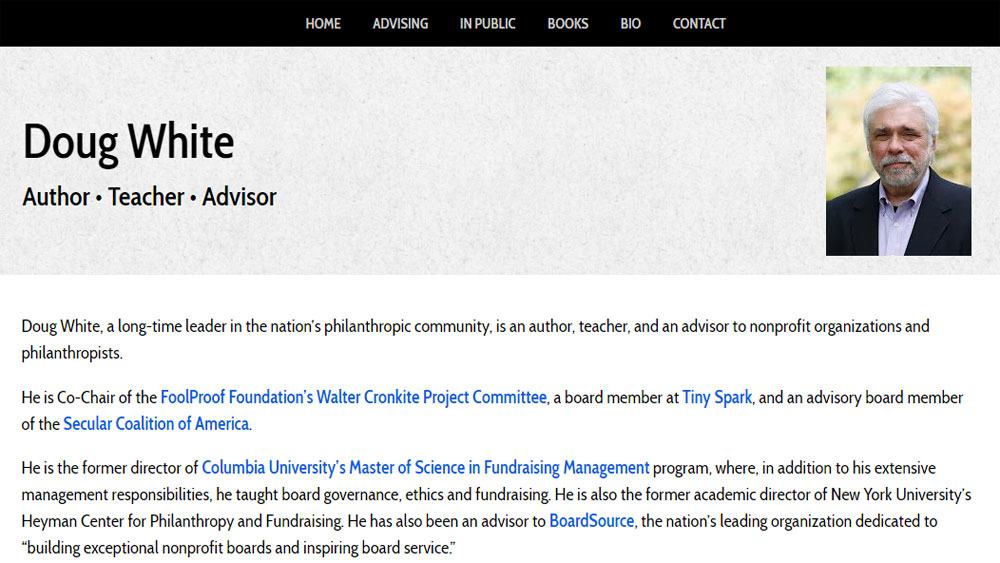Click the word Advisor in tagline
The height and width of the screenshot is (563, 1000).
coord(239,197)
